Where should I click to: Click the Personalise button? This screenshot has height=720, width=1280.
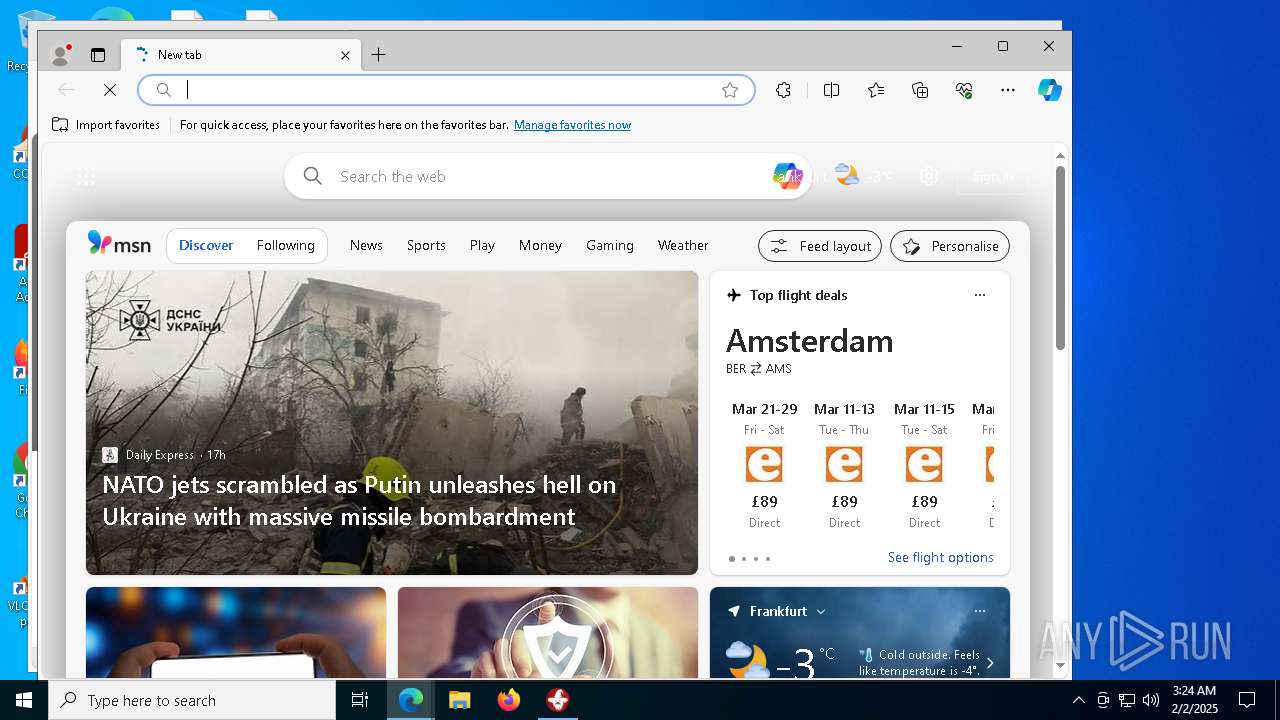click(950, 246)
